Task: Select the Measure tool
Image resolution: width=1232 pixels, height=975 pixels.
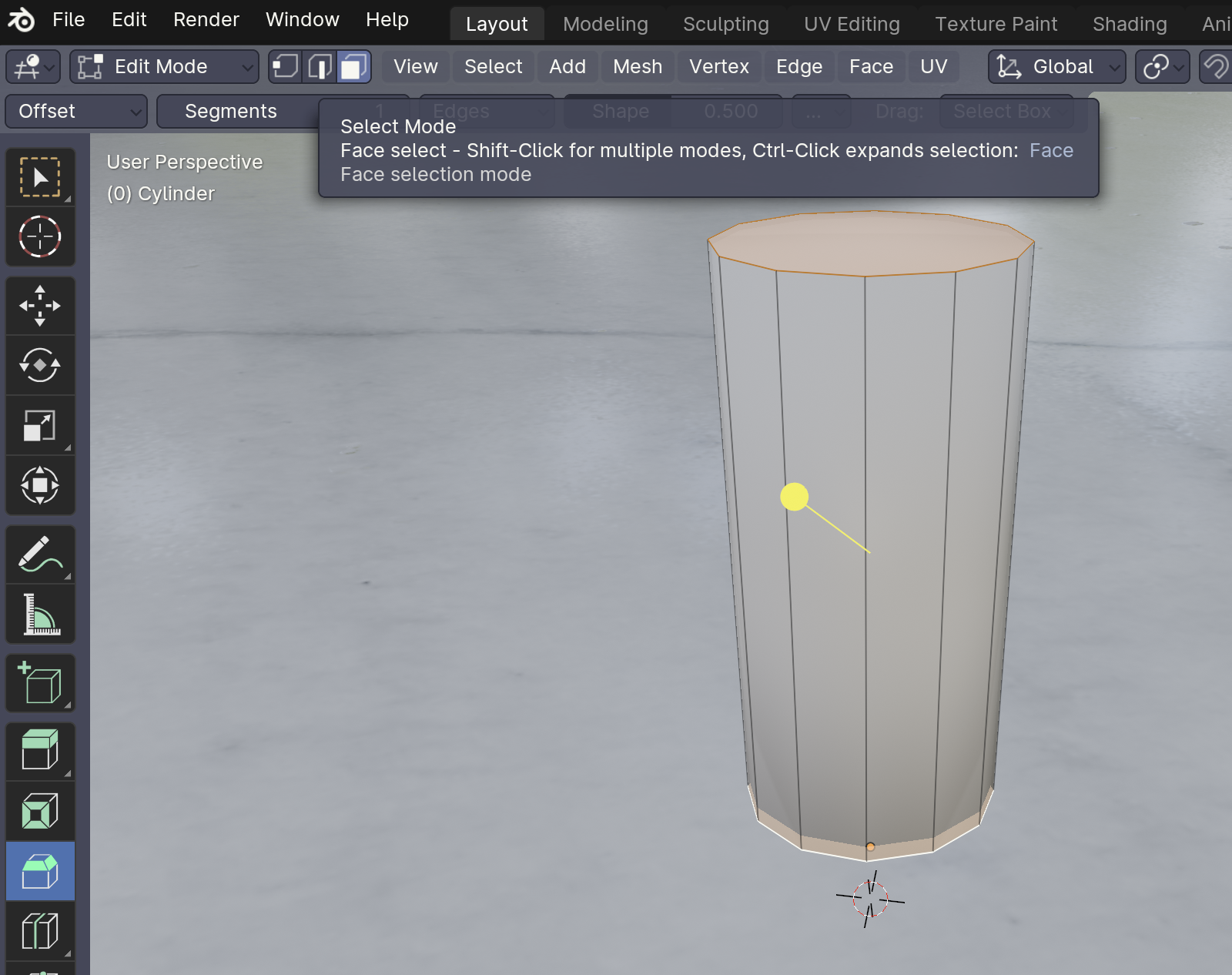Action: pyautogui.click(x=40, y=615)
